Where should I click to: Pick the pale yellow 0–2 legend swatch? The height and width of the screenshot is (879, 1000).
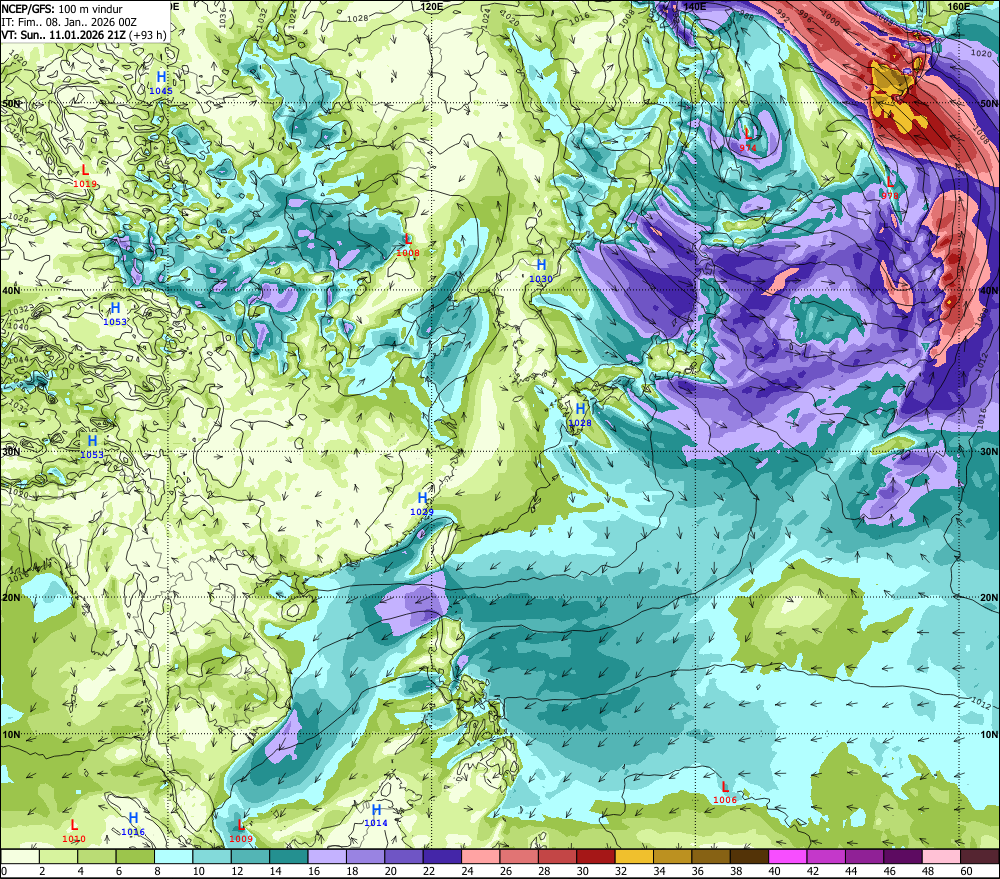pos(20,856)
